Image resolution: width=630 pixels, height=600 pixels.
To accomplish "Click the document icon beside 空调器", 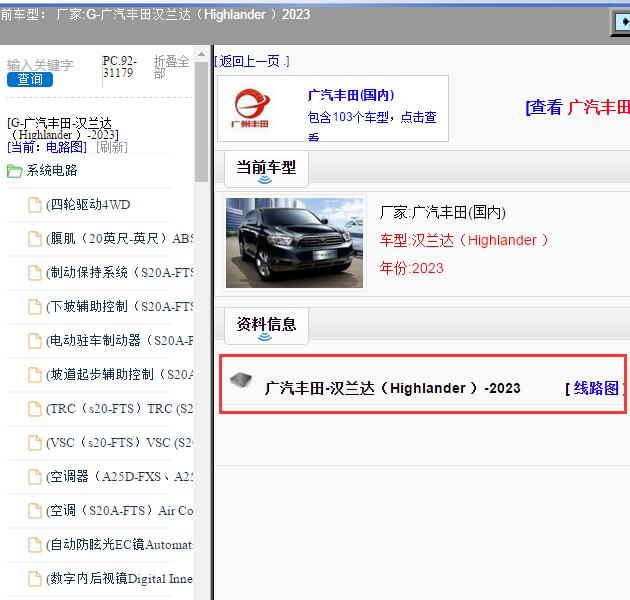I will (35, 477).
